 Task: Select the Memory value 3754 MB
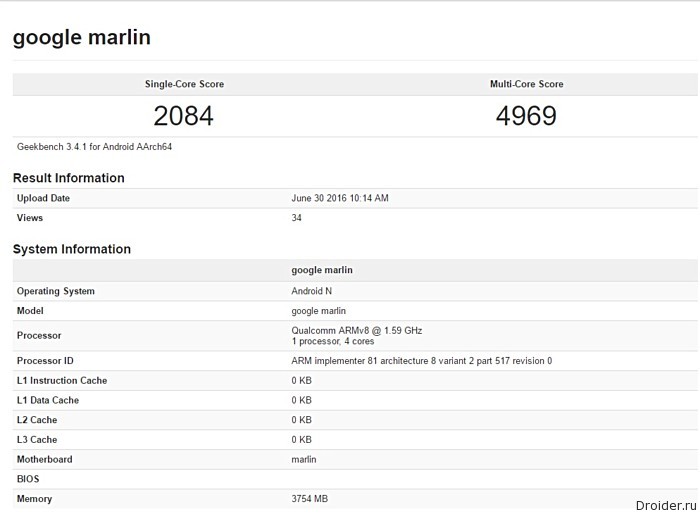tap(309, 499)
